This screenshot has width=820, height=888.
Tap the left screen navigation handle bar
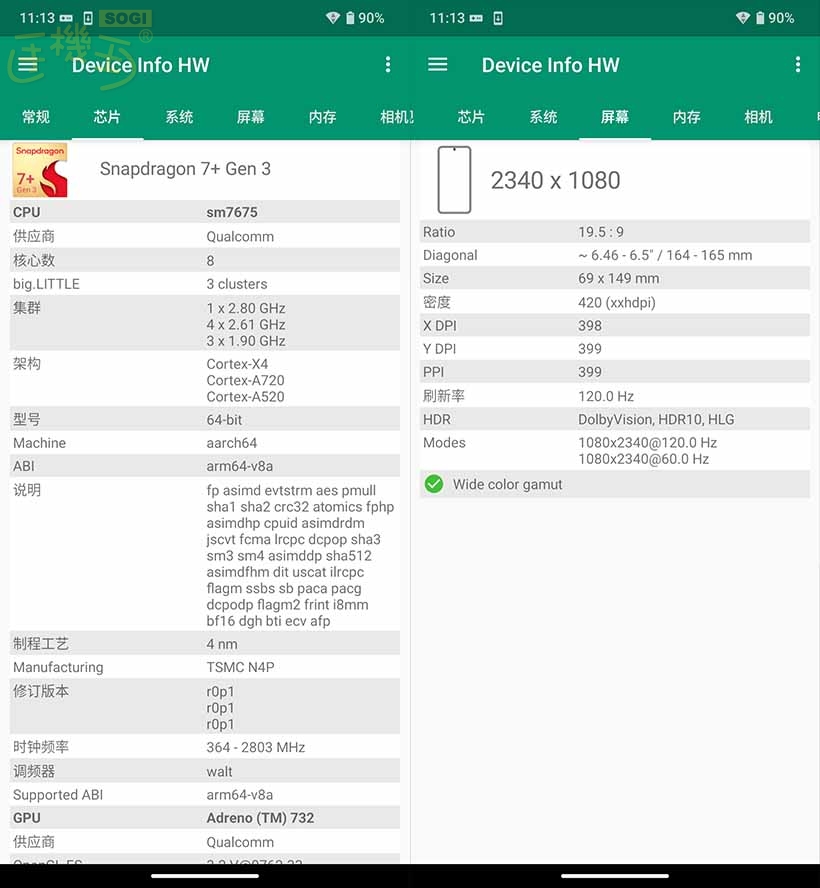[205, 876]
